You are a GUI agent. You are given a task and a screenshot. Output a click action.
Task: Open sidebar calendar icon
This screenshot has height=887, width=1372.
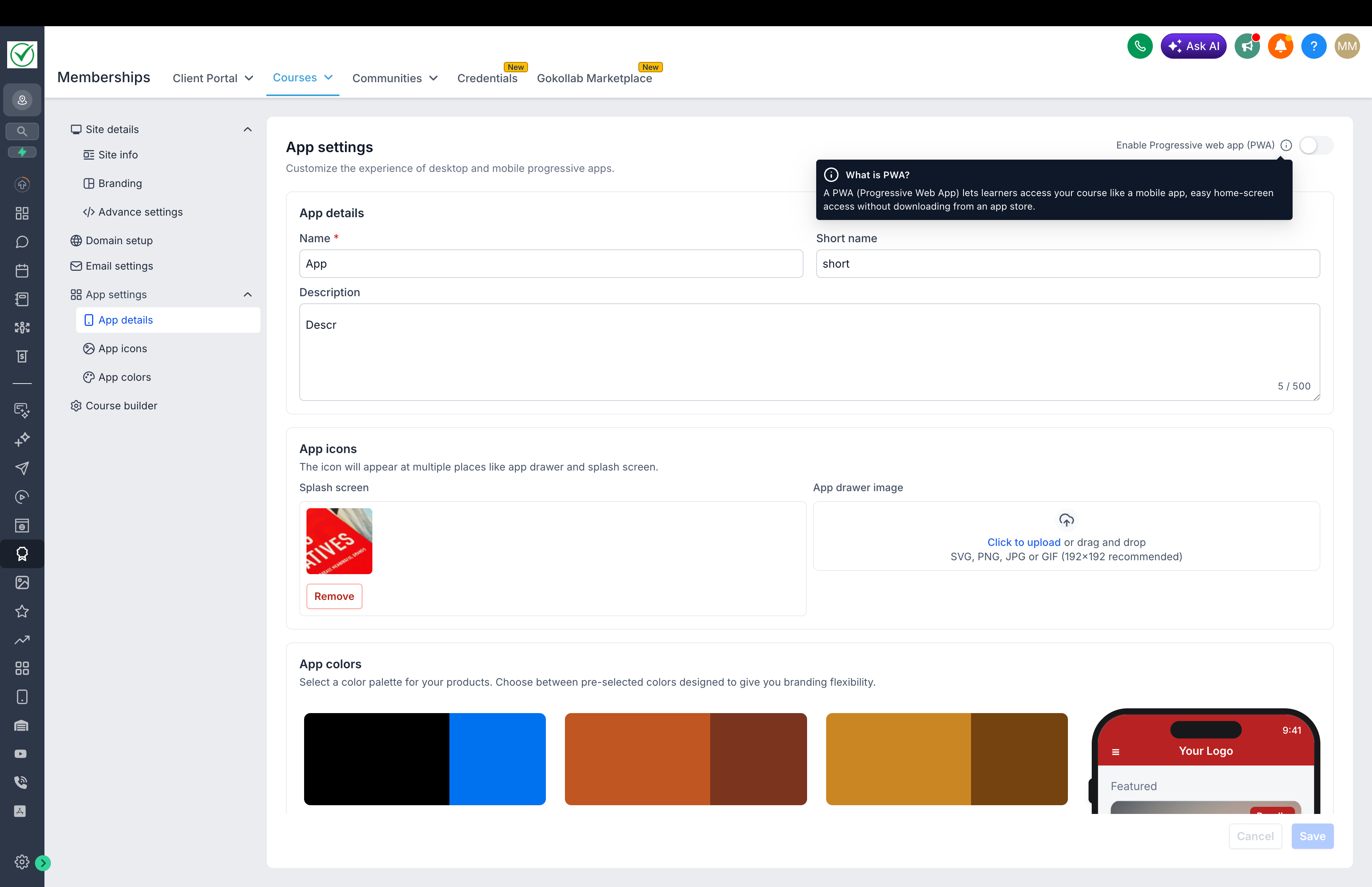point(22,270)
